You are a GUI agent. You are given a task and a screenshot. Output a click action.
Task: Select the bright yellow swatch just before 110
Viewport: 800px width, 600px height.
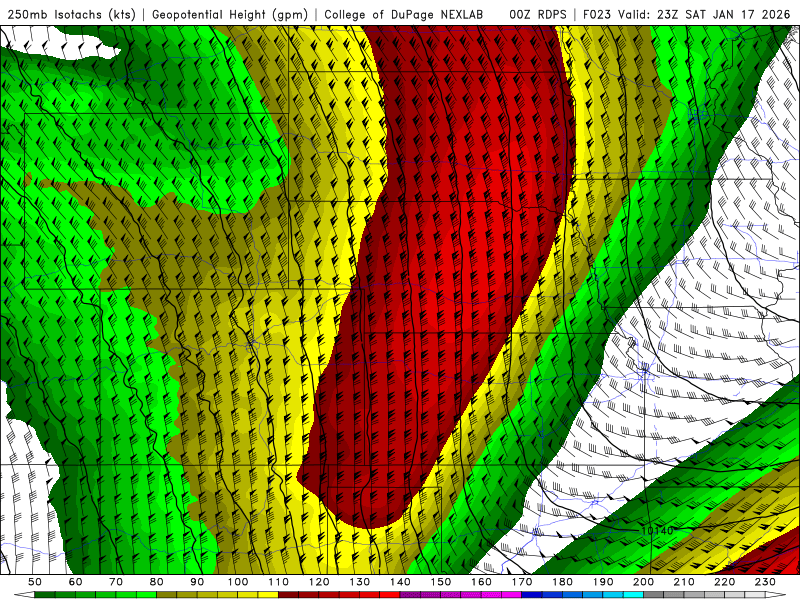point(268,595)
